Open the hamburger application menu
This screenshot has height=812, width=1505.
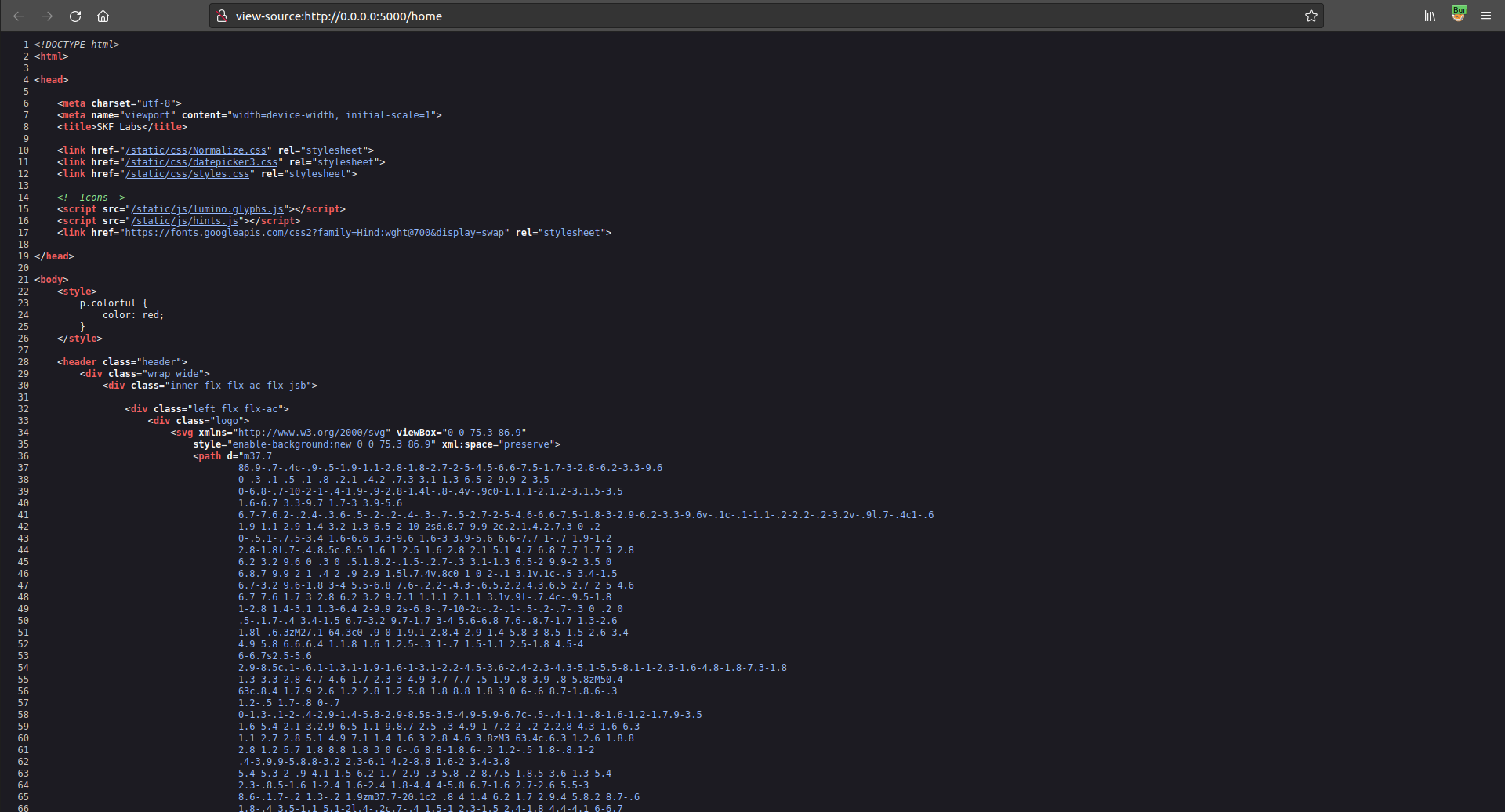1486,16
